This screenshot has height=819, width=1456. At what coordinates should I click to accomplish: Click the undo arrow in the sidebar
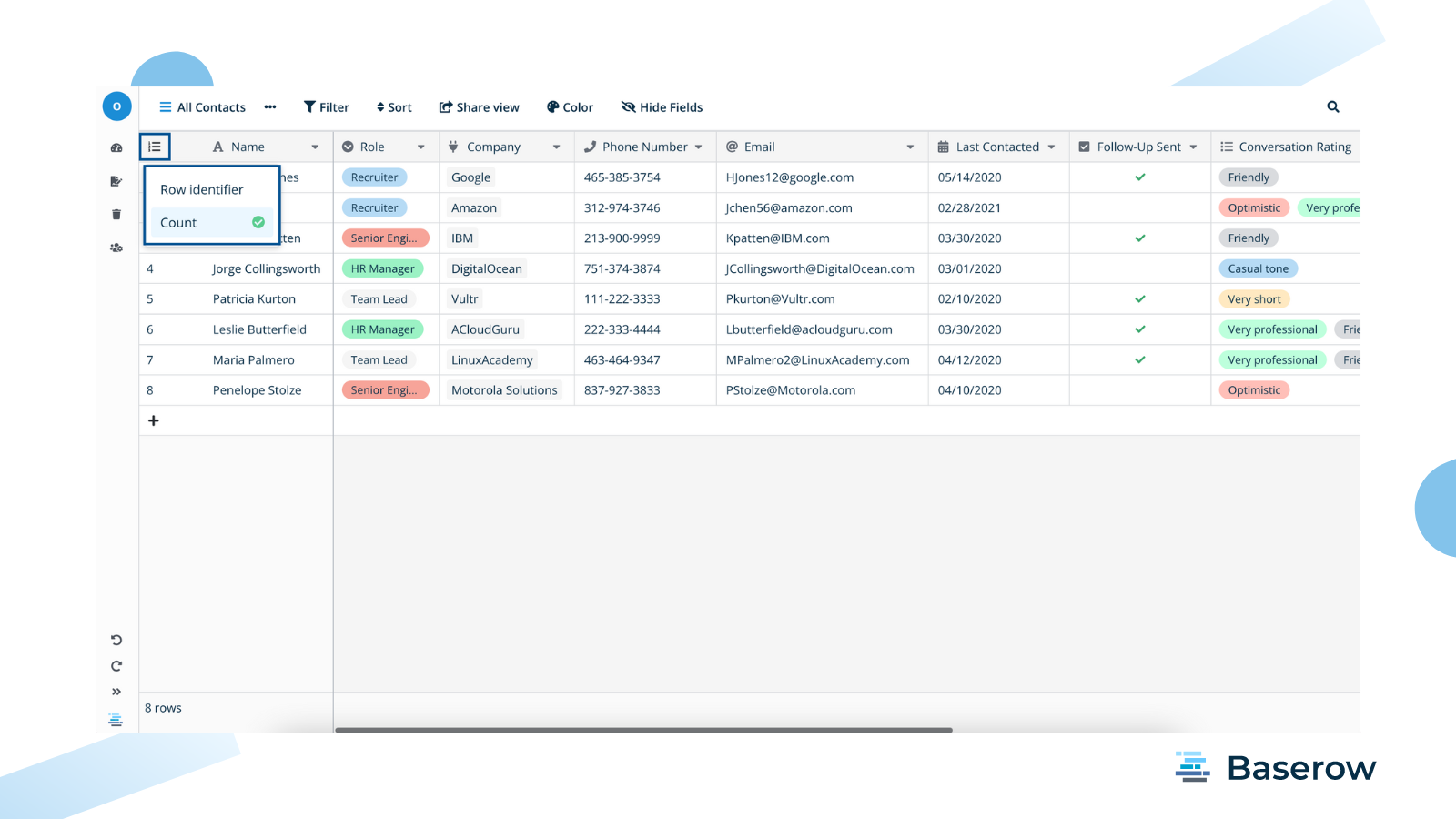116,640
